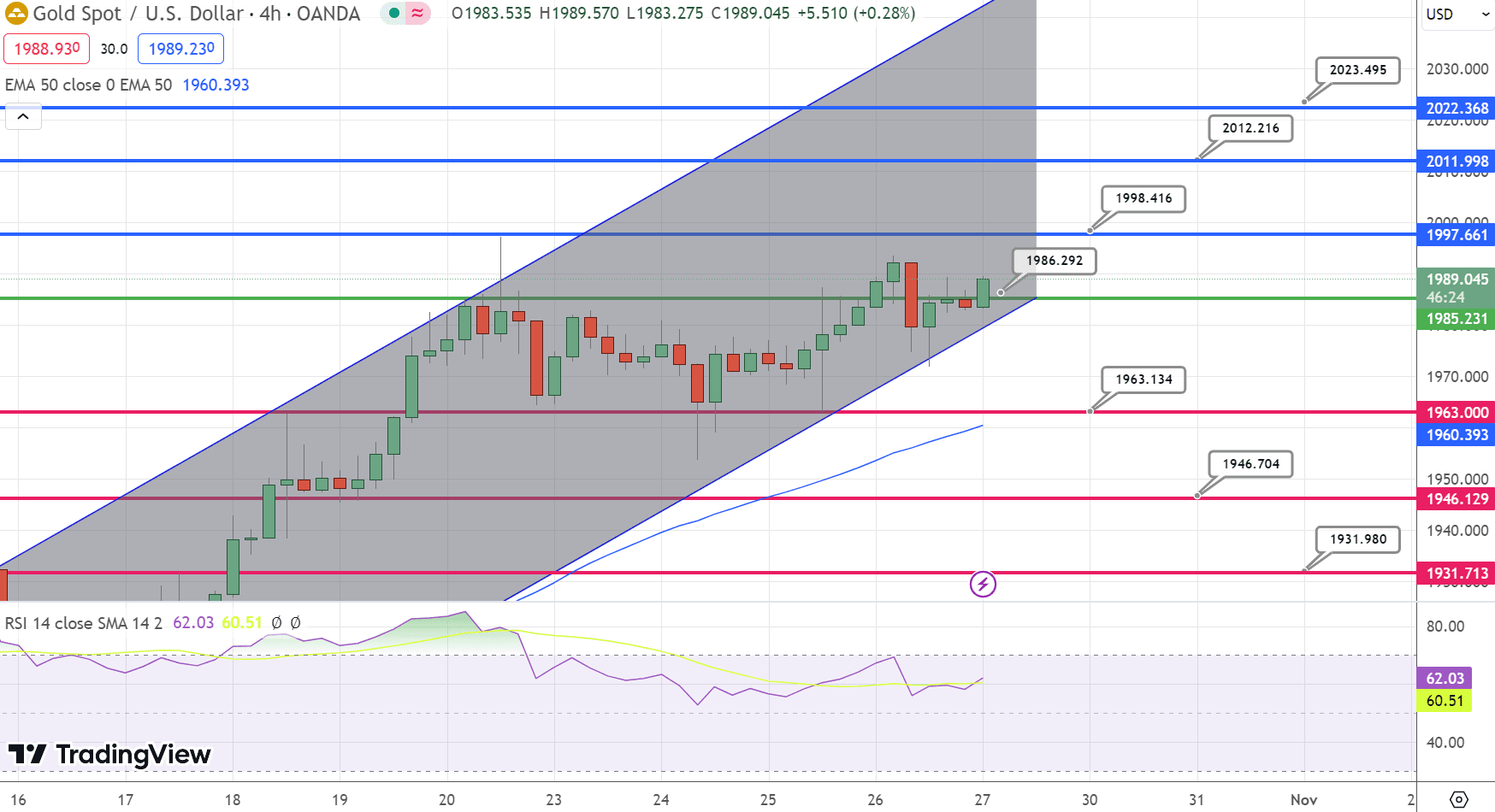
Task: Click the 2022.368 blue price axis label
Action: (1456, 109)
